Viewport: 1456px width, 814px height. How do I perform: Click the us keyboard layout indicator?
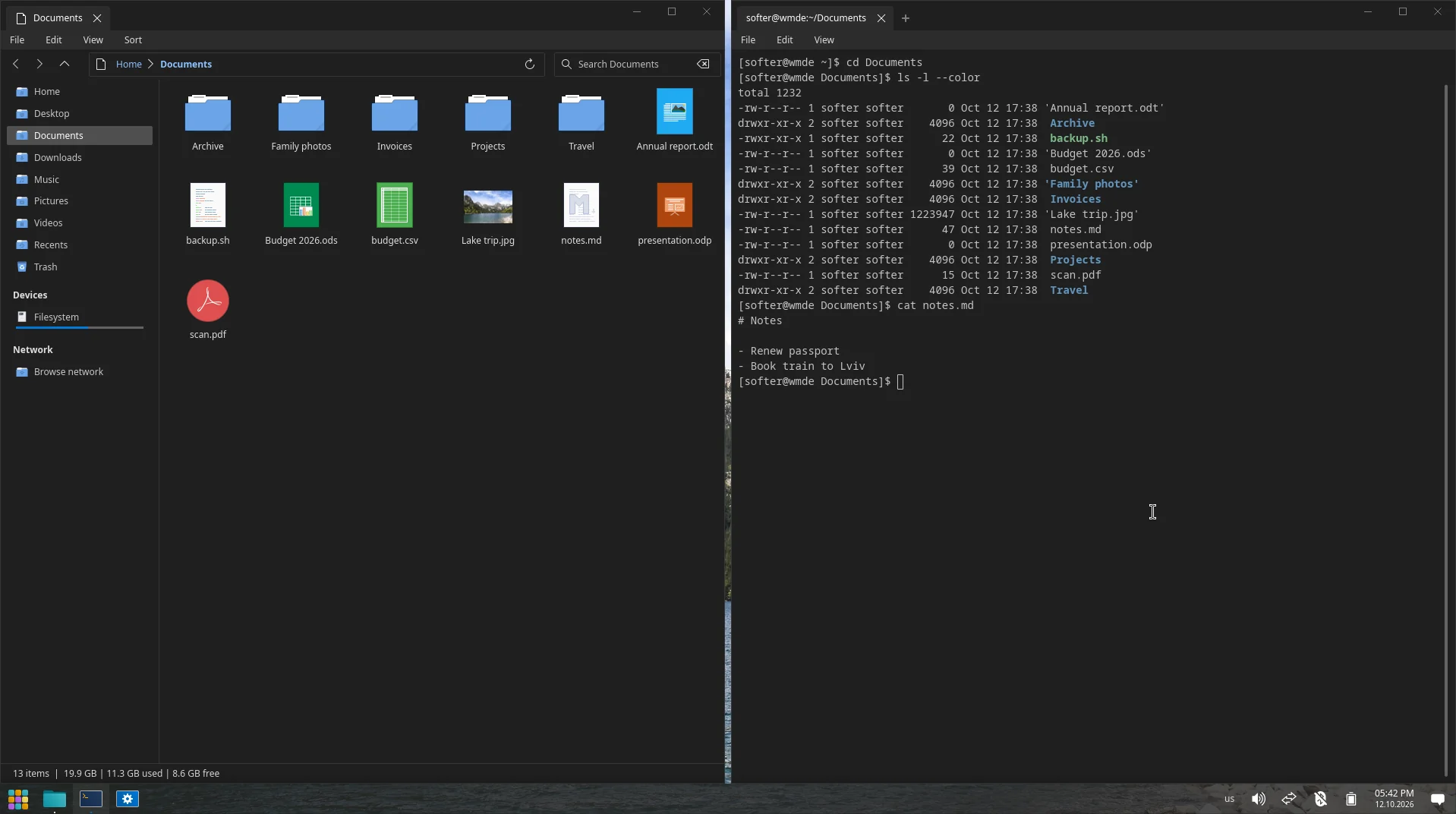click(1229, 799)
